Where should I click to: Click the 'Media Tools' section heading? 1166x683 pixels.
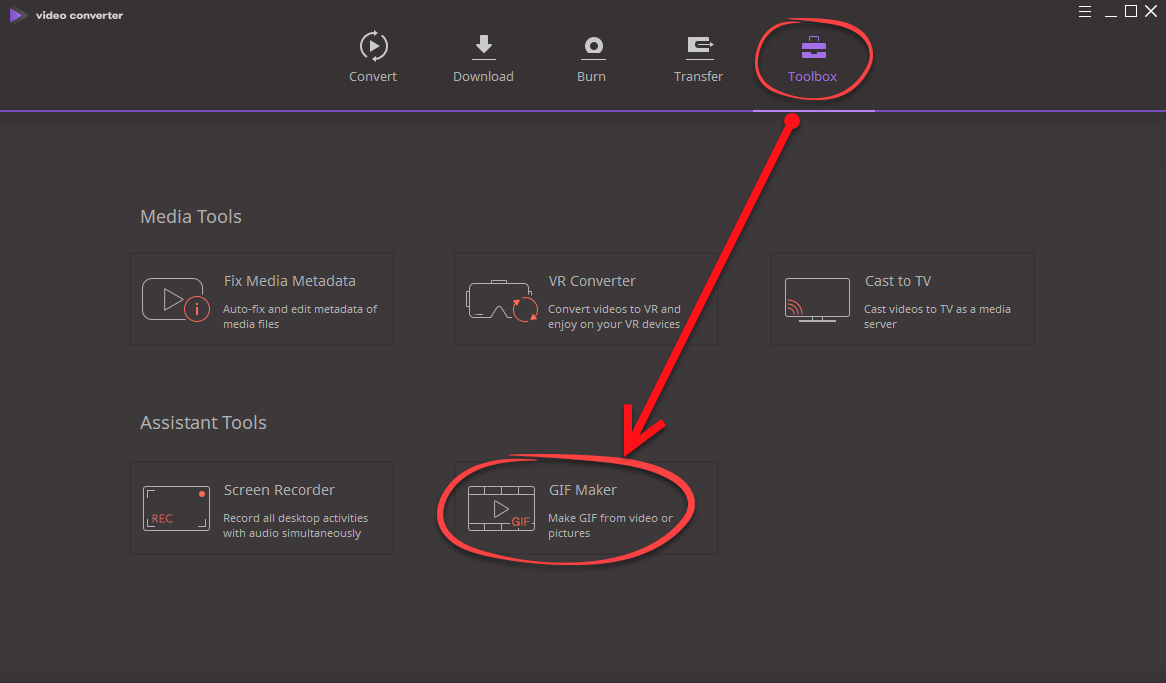pyautogui.click(x=191, y=217)
